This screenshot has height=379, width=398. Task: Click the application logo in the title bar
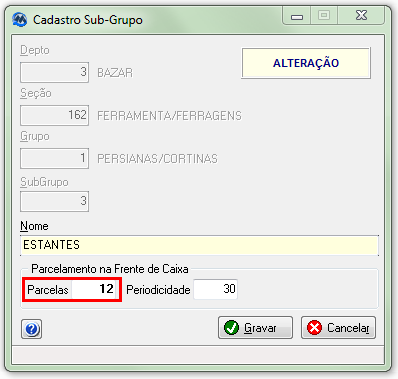point(20,20)
